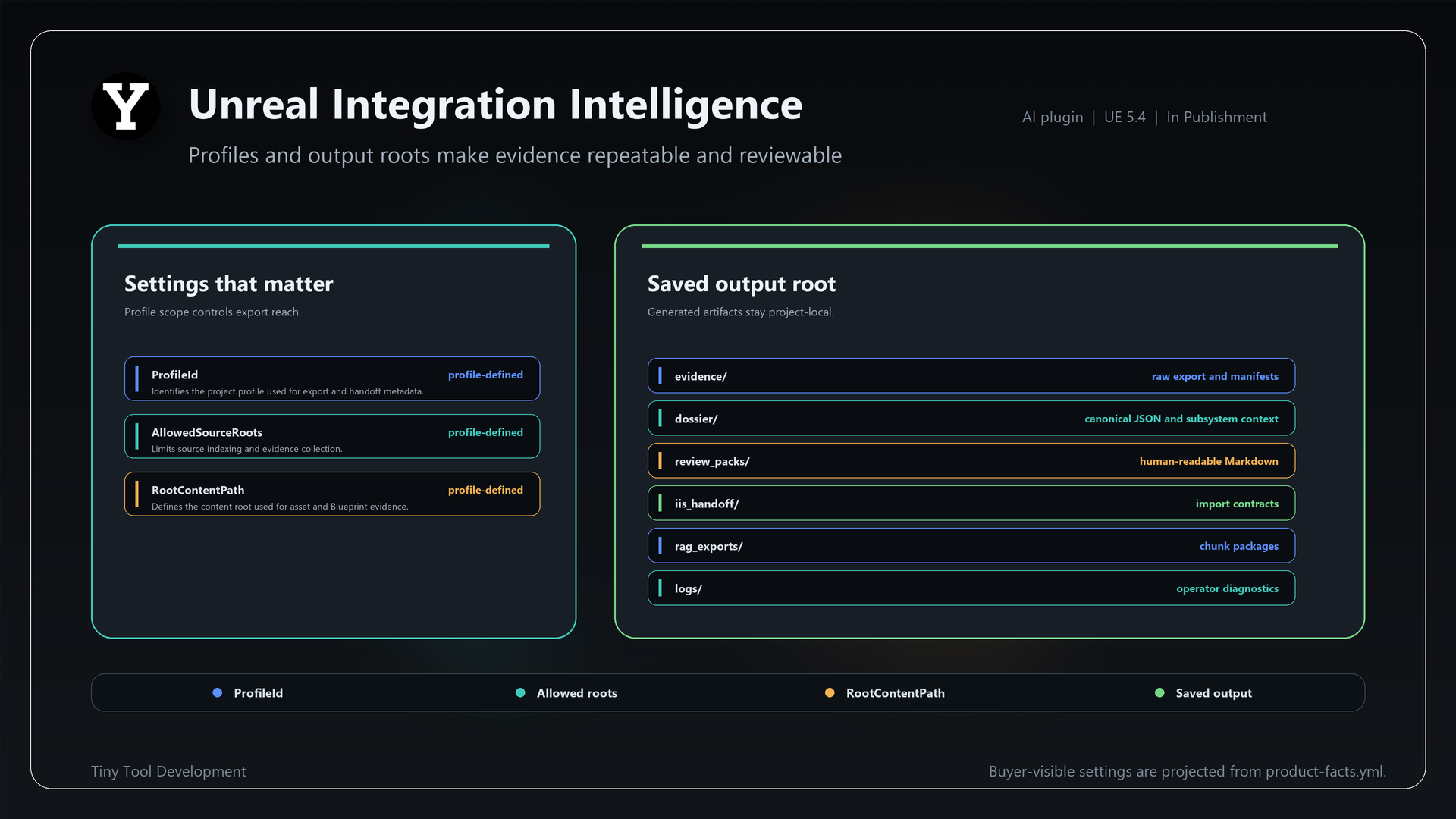
Task: Click the Allowed roots legend label
Action: tap(577, 693)
